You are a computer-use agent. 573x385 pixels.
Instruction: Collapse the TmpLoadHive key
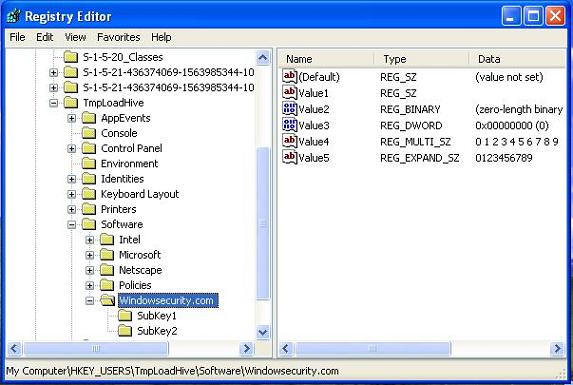53,103
